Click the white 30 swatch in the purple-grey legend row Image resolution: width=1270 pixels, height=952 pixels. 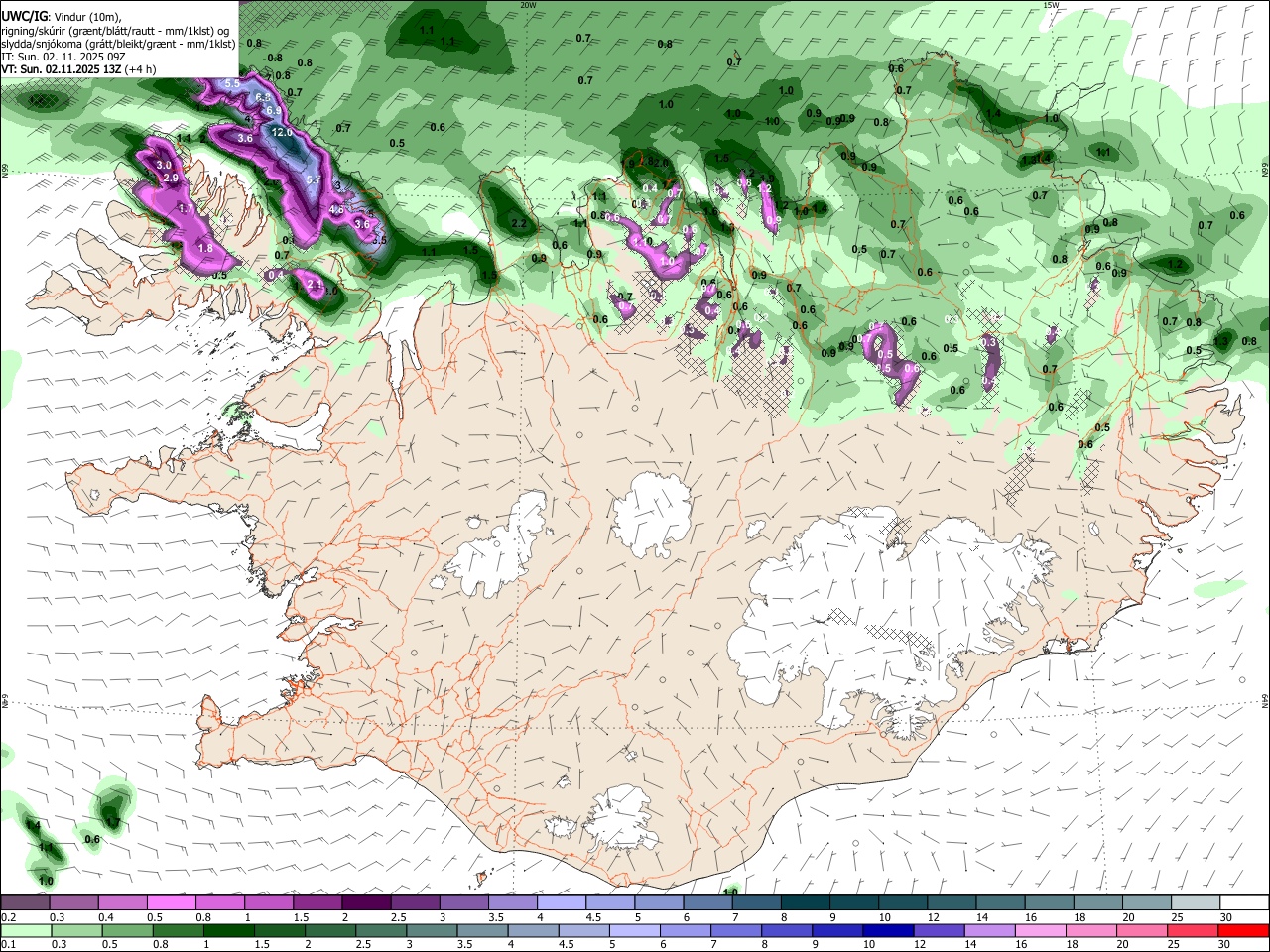[x=1244, y=903]
